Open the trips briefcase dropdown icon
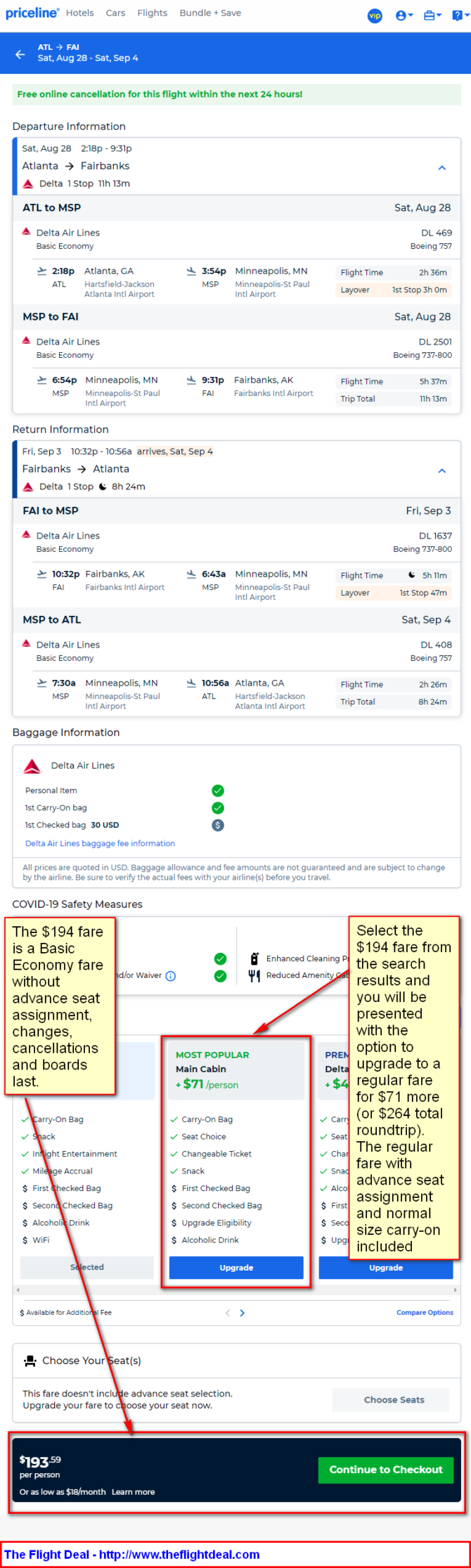471x1568 pixels. pyautogui.click(x=432, y=15)
